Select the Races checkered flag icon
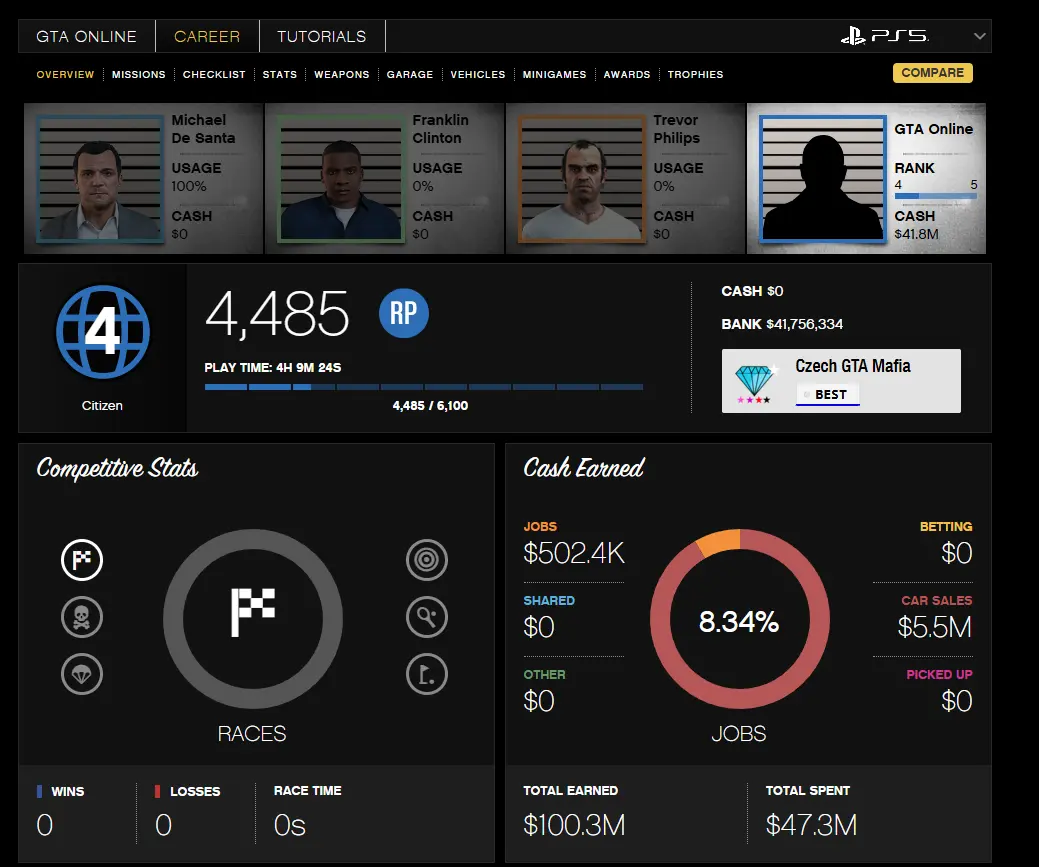Screen dimensions: 1039x867 (82, 560)
